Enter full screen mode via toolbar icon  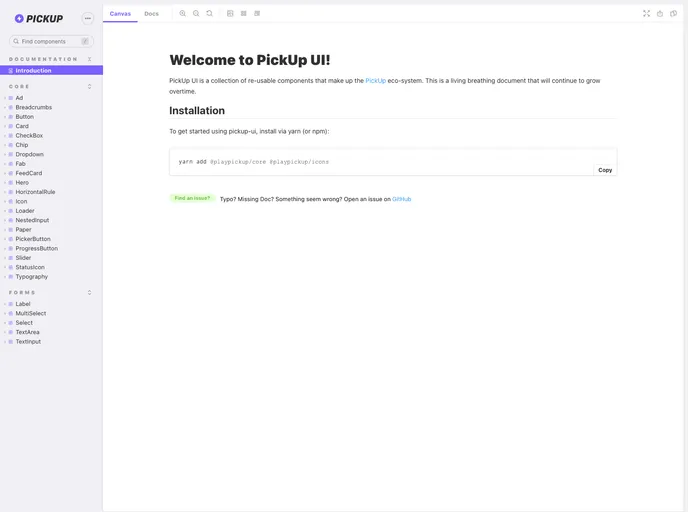(646, 14)
